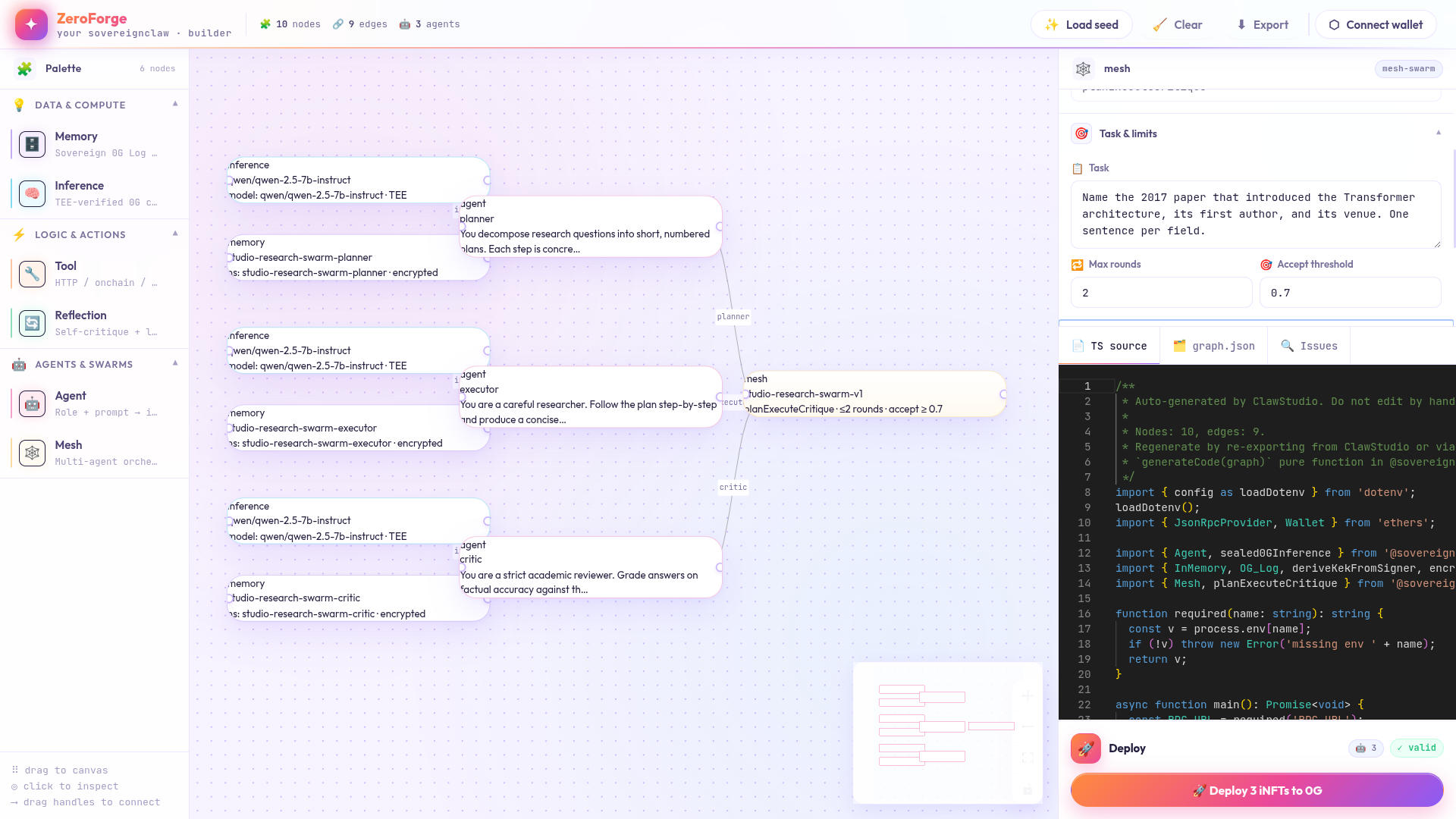Viewport: 1456px width, 819px height.
Task: Collapse the LOGIC & ACTIONS section arrow
Action: pos(175,234)
